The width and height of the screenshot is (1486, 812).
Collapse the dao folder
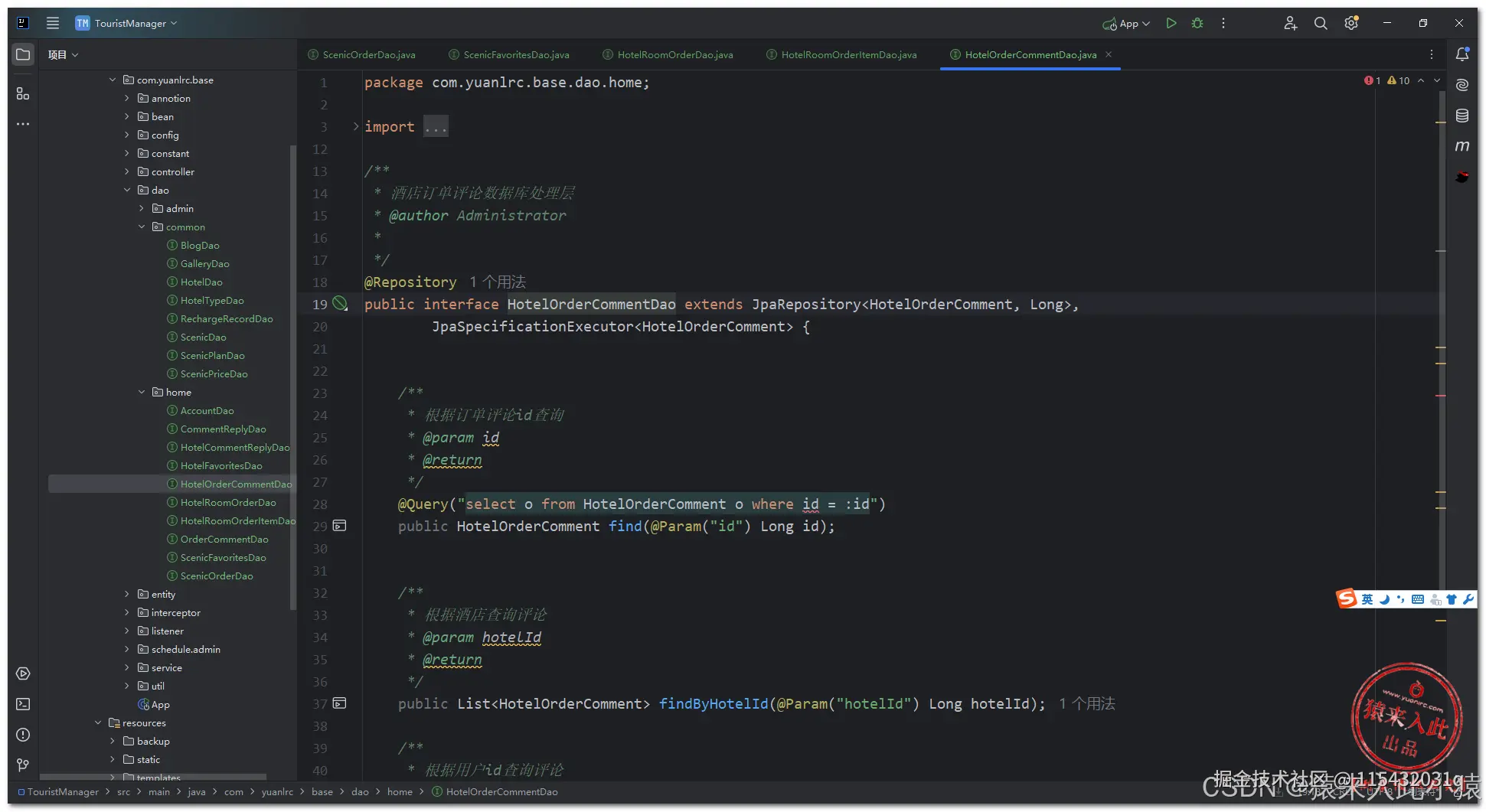tap(127, 190)
